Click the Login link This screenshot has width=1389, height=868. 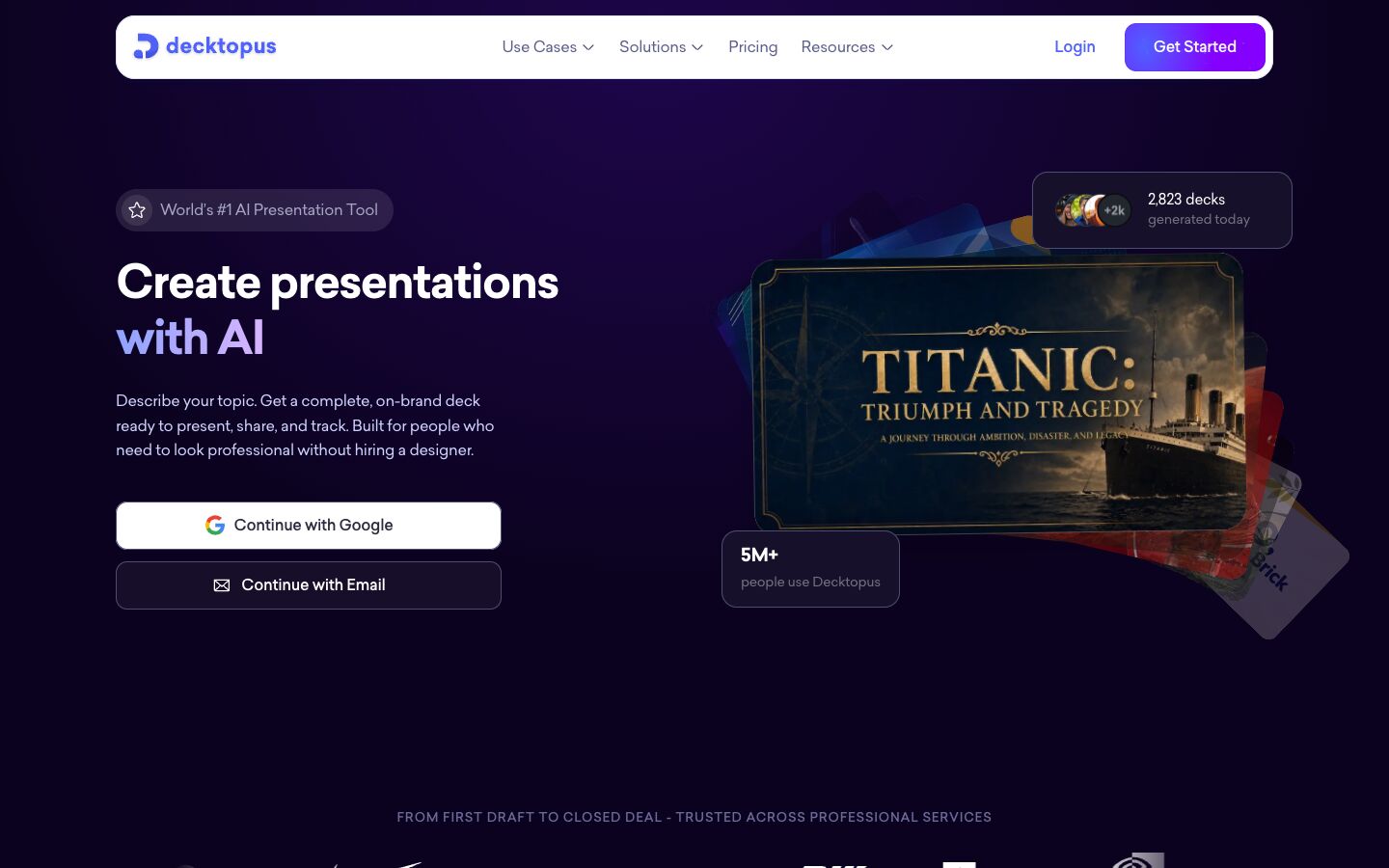click(x=1075, y=46)
